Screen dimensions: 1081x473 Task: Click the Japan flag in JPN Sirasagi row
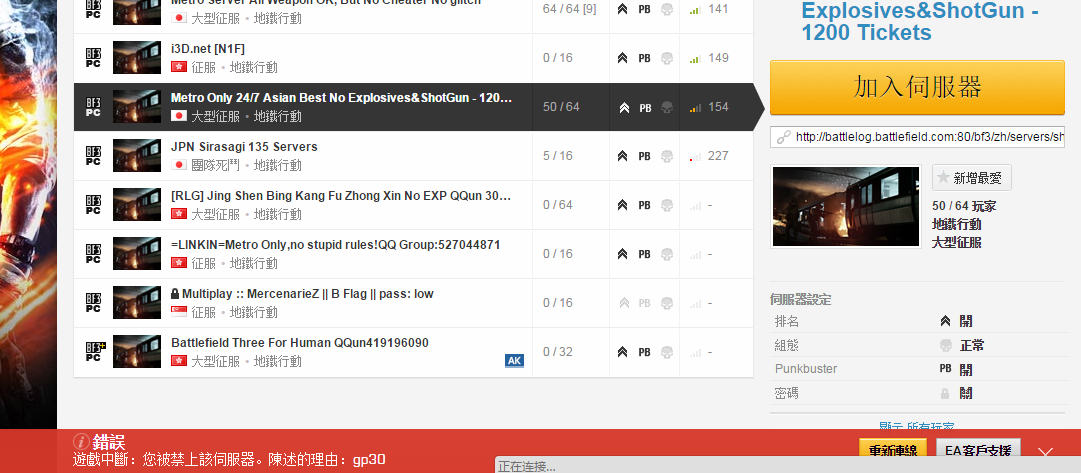[x=179, y=165]
